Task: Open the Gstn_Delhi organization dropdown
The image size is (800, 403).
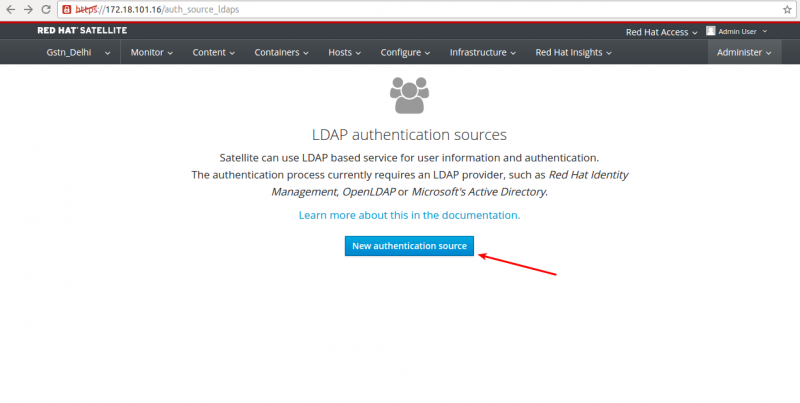Action: (x=78, y=53)
